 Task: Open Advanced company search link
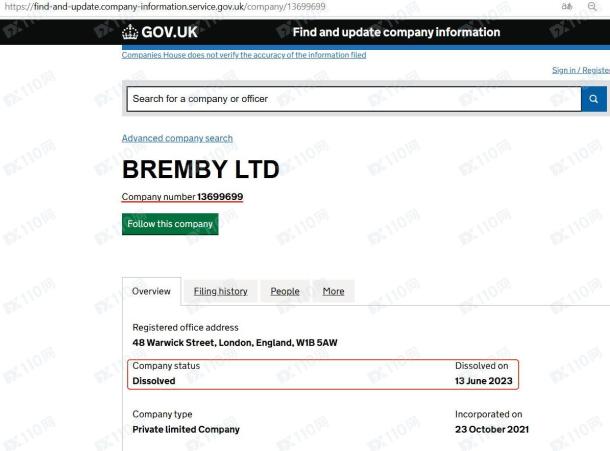(x=177, y=138)
